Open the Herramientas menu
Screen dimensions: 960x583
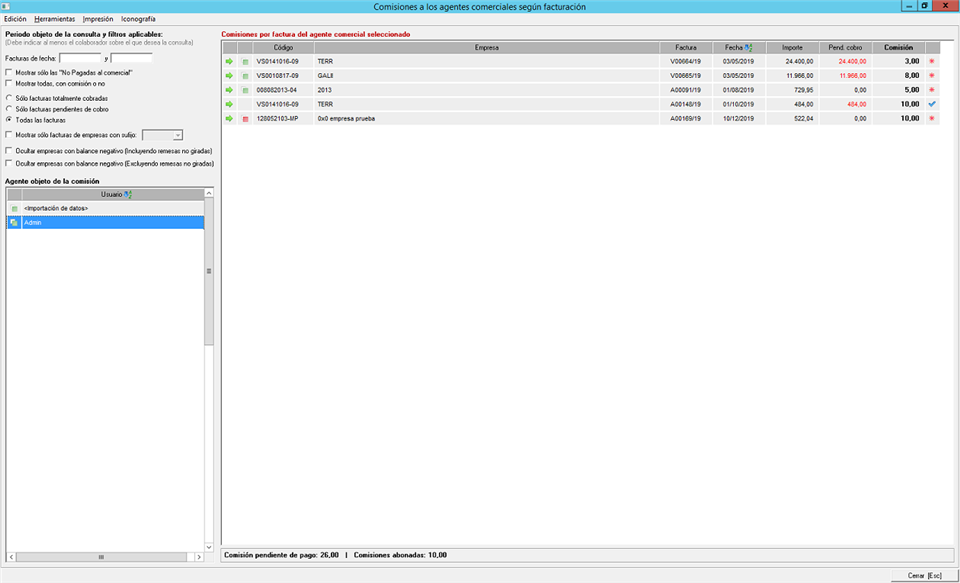(x=54, y=19)
